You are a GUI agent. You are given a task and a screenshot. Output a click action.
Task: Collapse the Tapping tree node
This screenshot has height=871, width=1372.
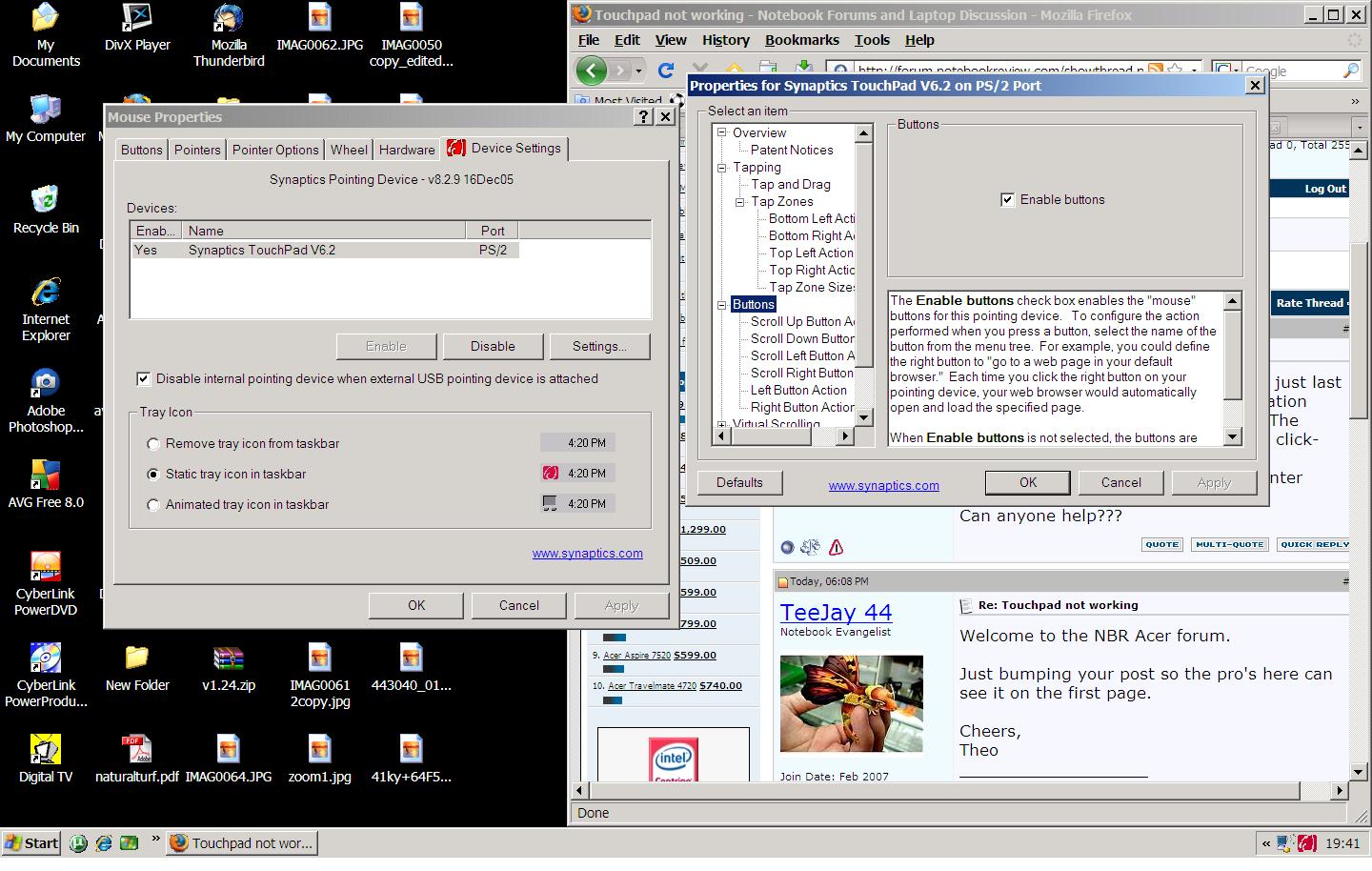point(722,167)
